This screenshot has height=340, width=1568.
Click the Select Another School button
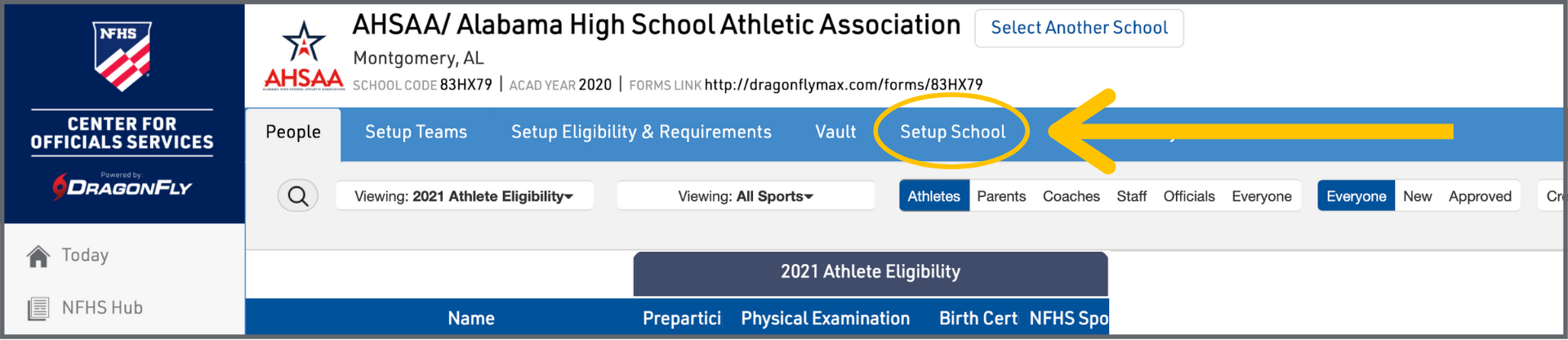(1079, 29)
